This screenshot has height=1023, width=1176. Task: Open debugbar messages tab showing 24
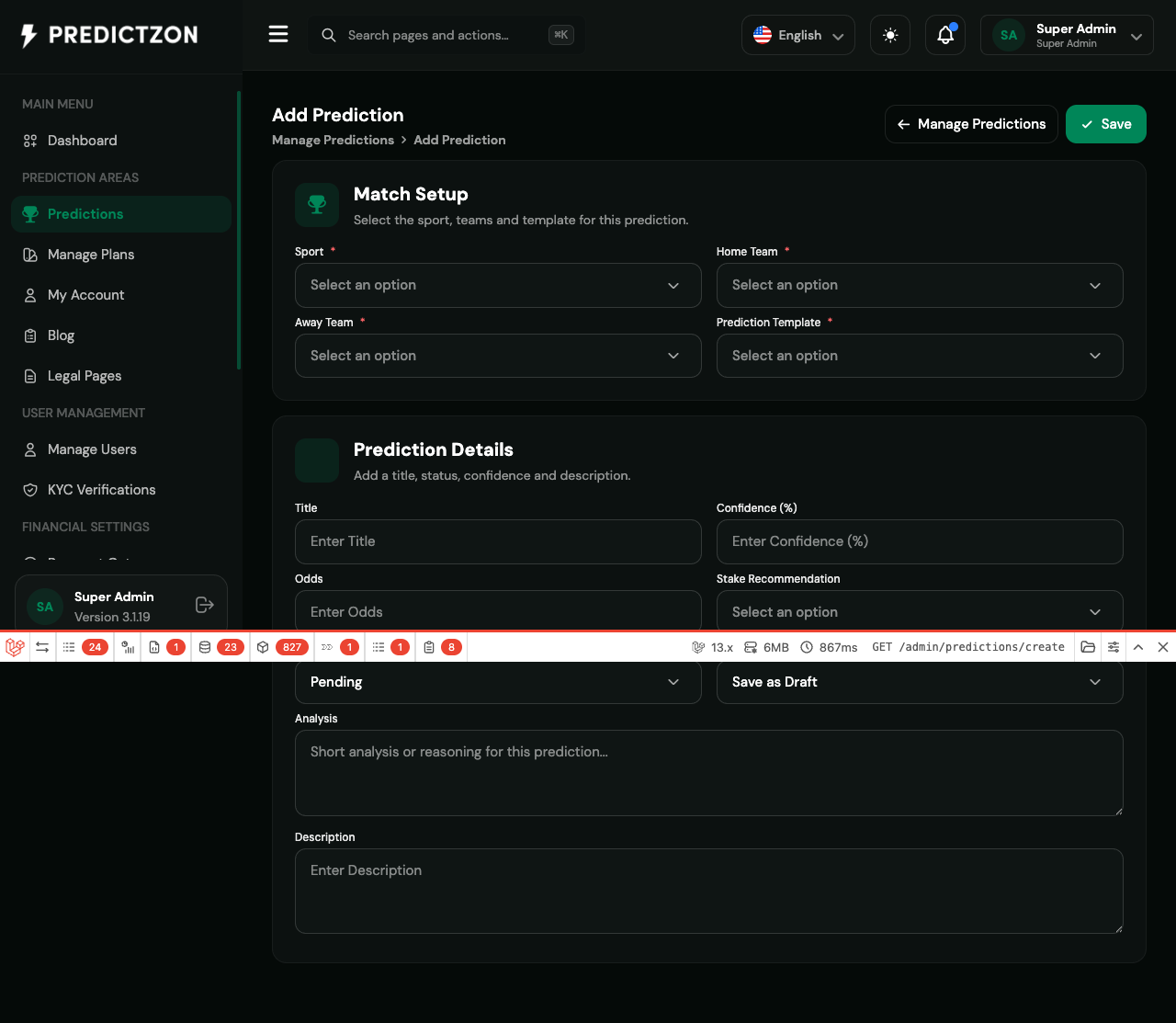click(x=85, y=647)
